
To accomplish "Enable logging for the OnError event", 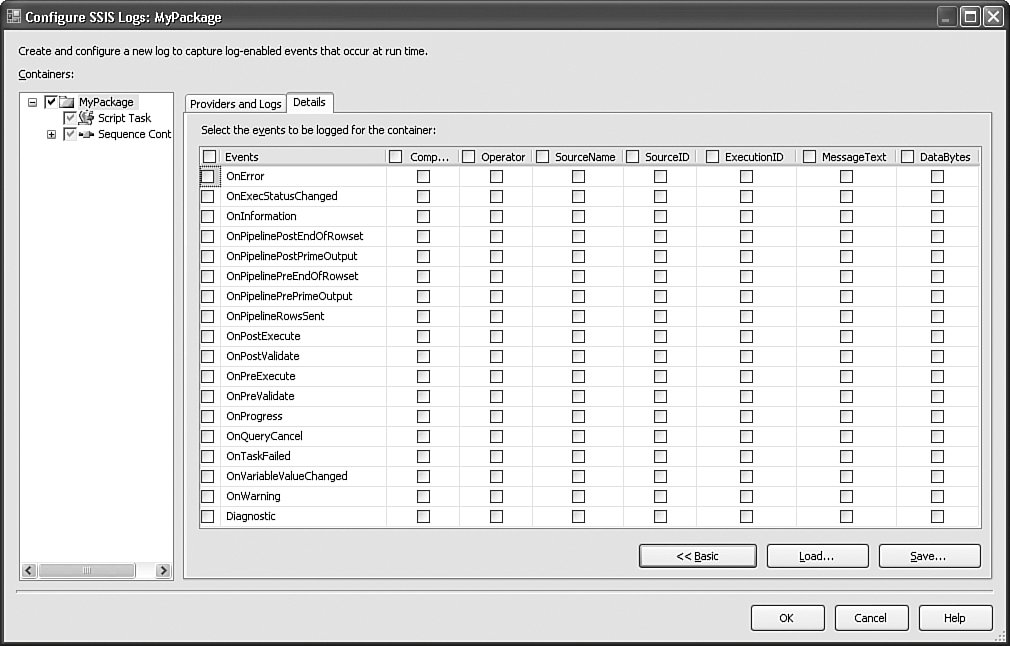I will (x=207, y=176).
